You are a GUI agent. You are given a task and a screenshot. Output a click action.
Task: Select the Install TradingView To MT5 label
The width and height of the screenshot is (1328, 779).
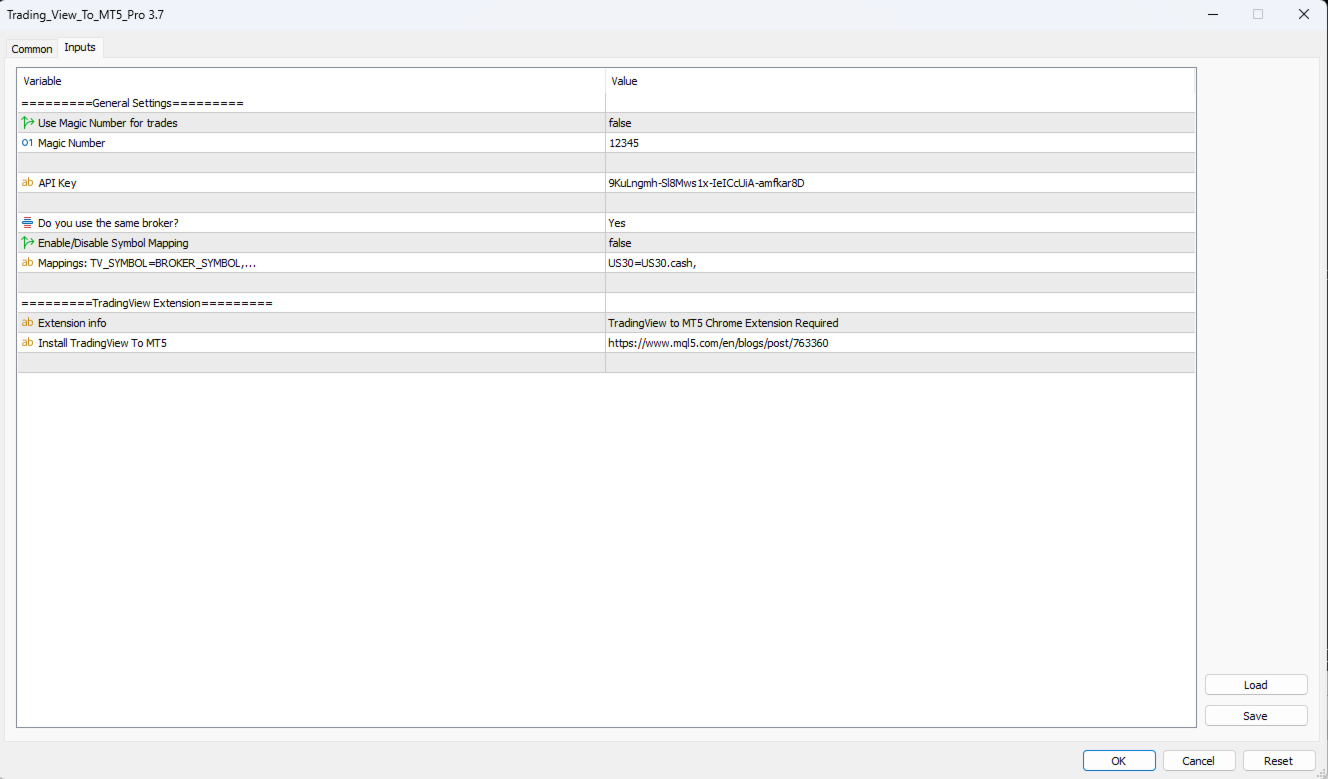(102, 343)
